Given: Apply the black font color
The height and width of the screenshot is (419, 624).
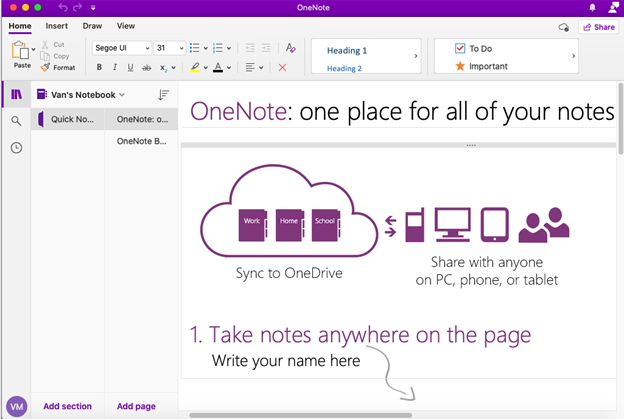Looking at the screenshot, I should (218, 68).
